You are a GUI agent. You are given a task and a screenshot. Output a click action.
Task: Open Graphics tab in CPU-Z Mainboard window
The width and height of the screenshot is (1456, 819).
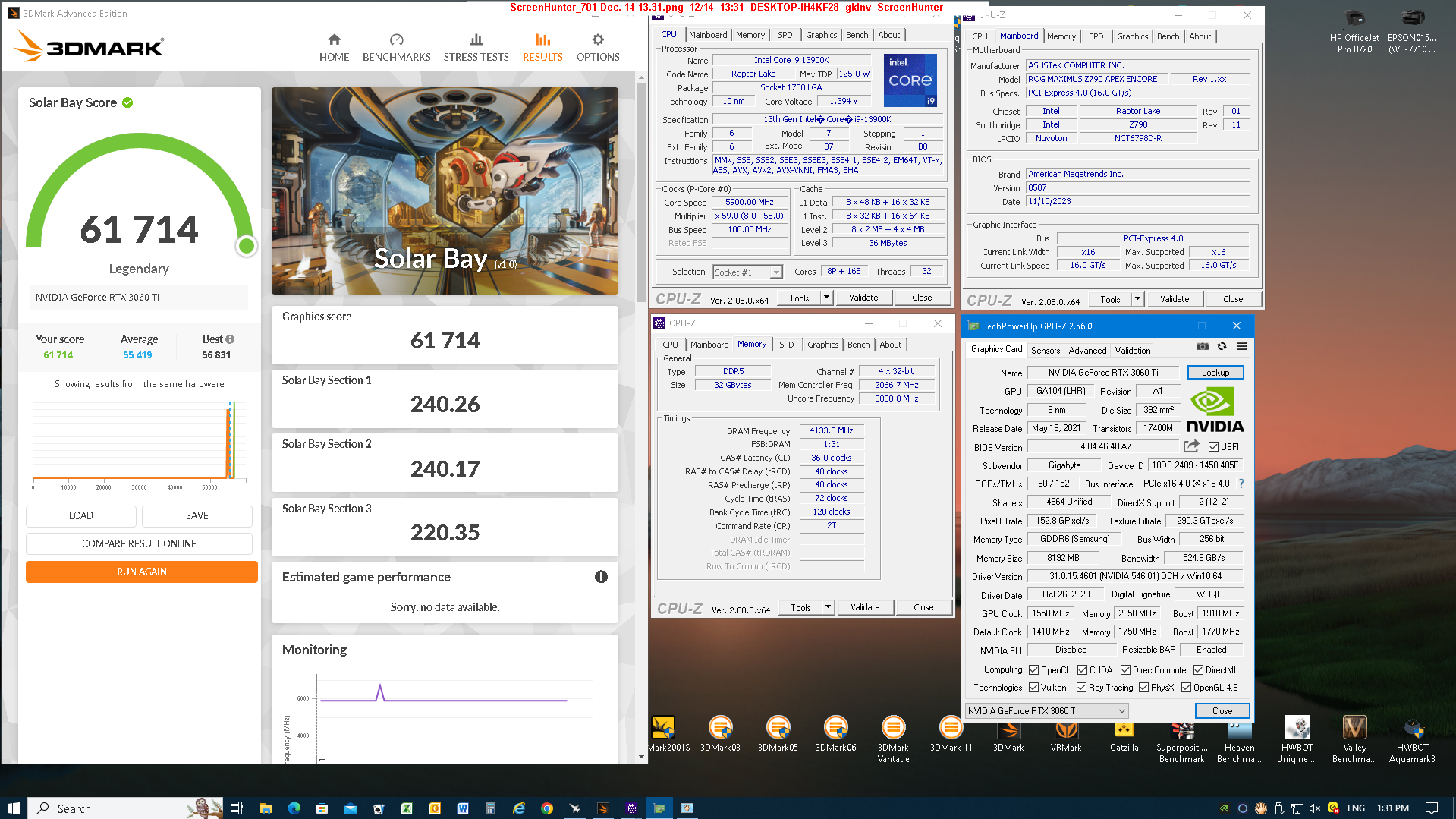tap(1132, 36)
